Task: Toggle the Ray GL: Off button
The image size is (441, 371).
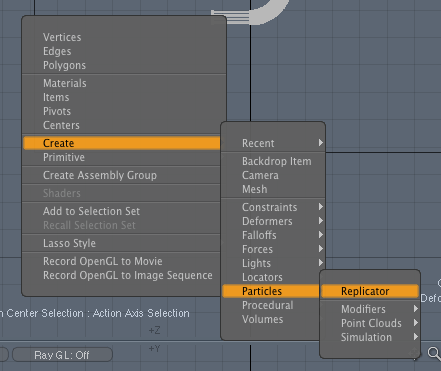Action: (62, 355)
